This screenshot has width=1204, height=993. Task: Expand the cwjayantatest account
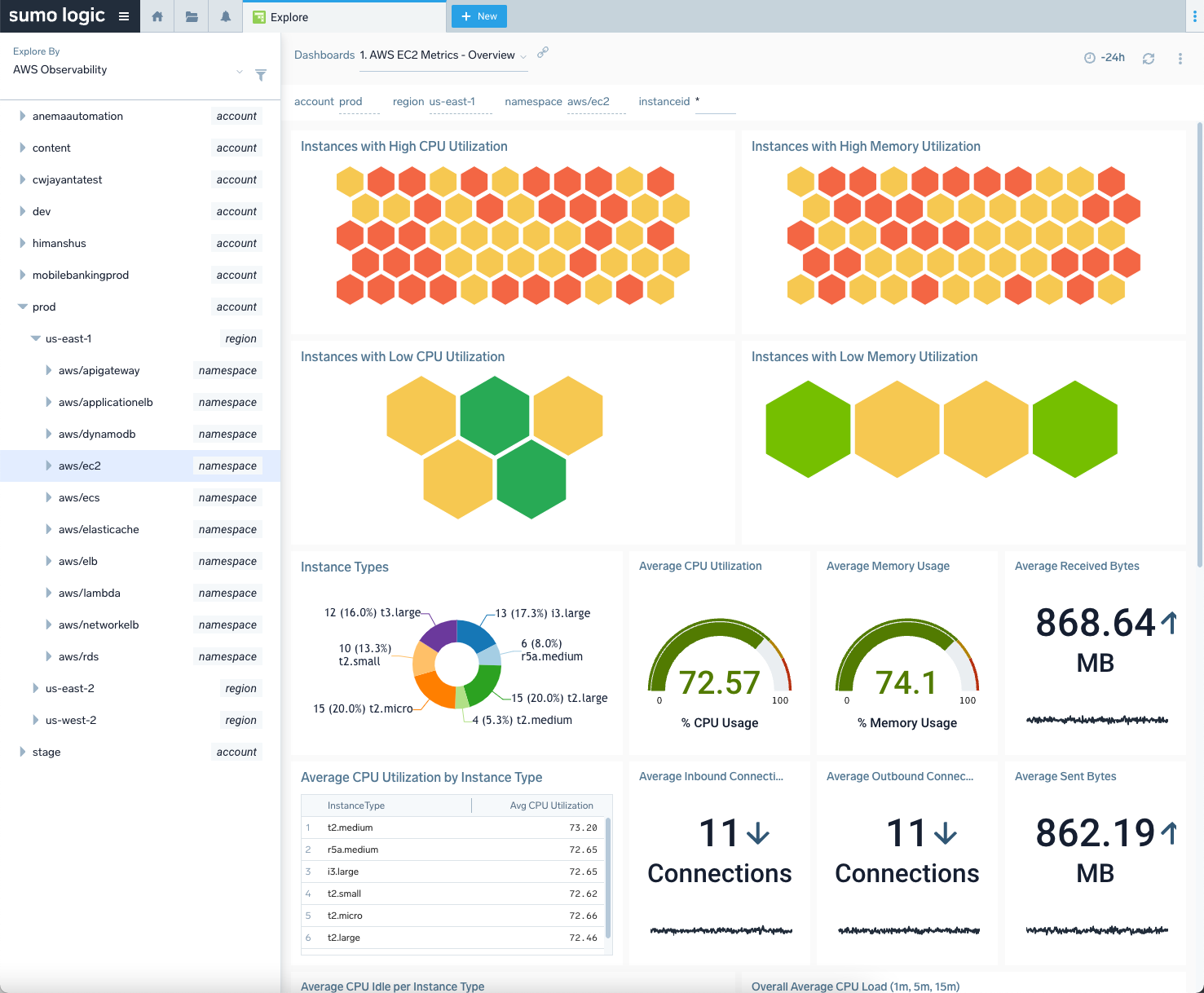(x=22, y=179)
